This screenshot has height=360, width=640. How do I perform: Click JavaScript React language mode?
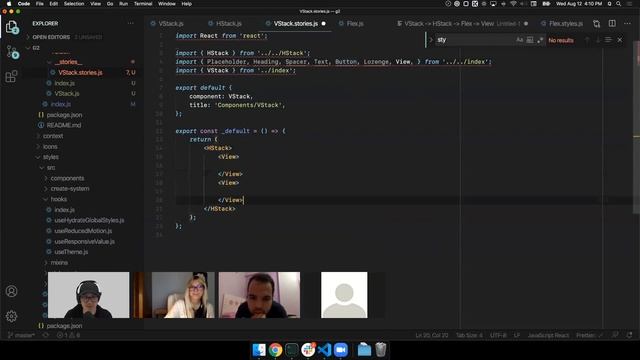pyautogui.click(x=548, y=335)
